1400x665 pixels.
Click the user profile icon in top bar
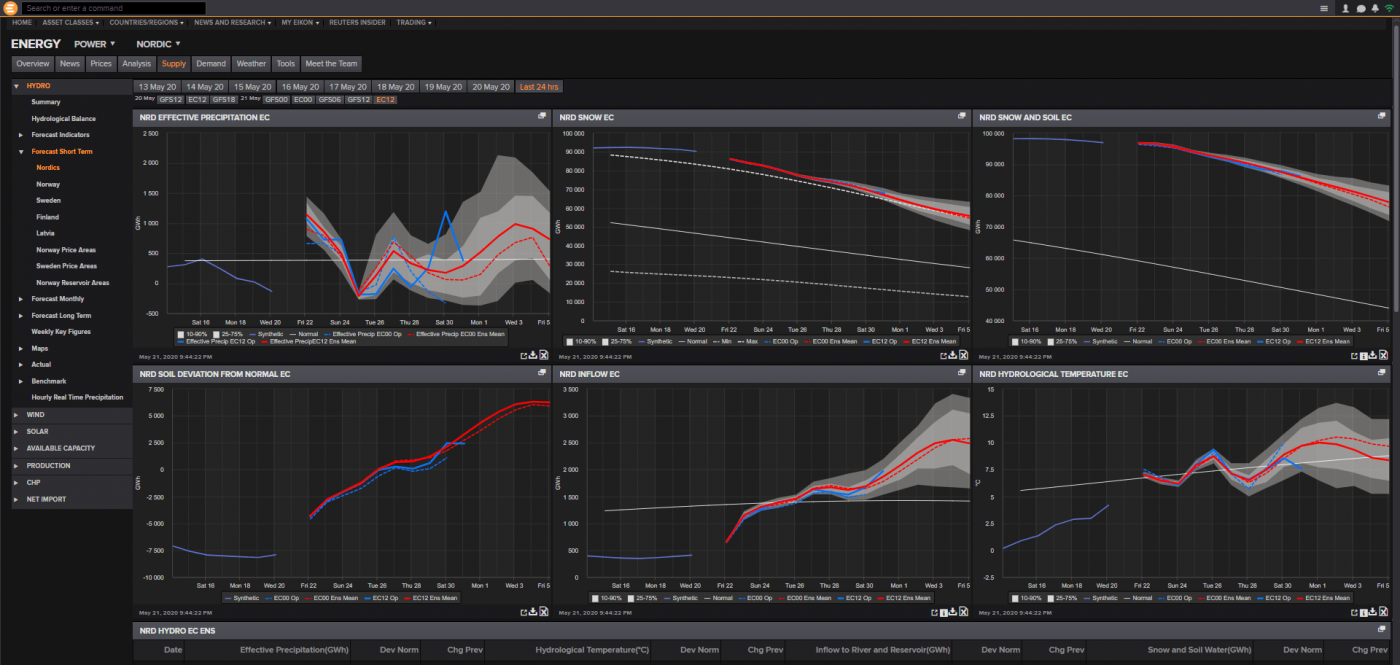1345,7
